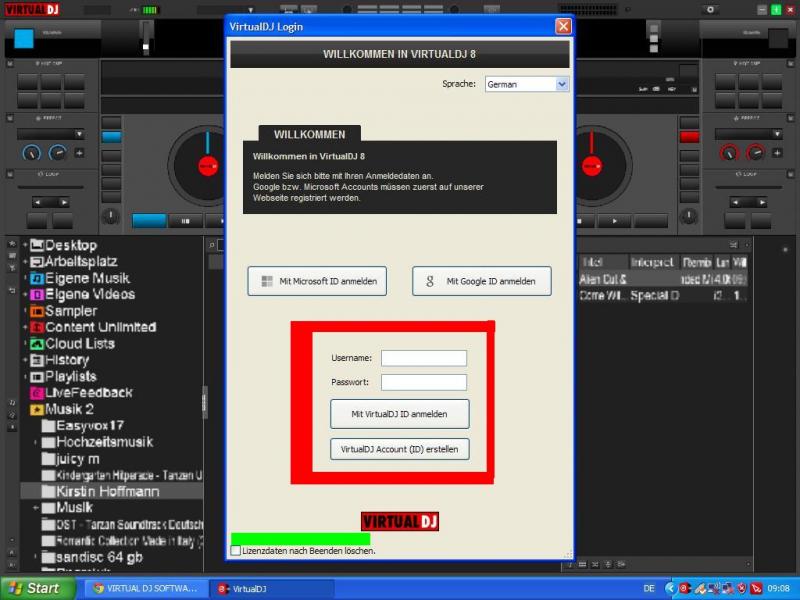The width and height of the screenshot is (800, 600).
Task: Switch to VirtualDJ taskbar item
Action: point(270,588)
